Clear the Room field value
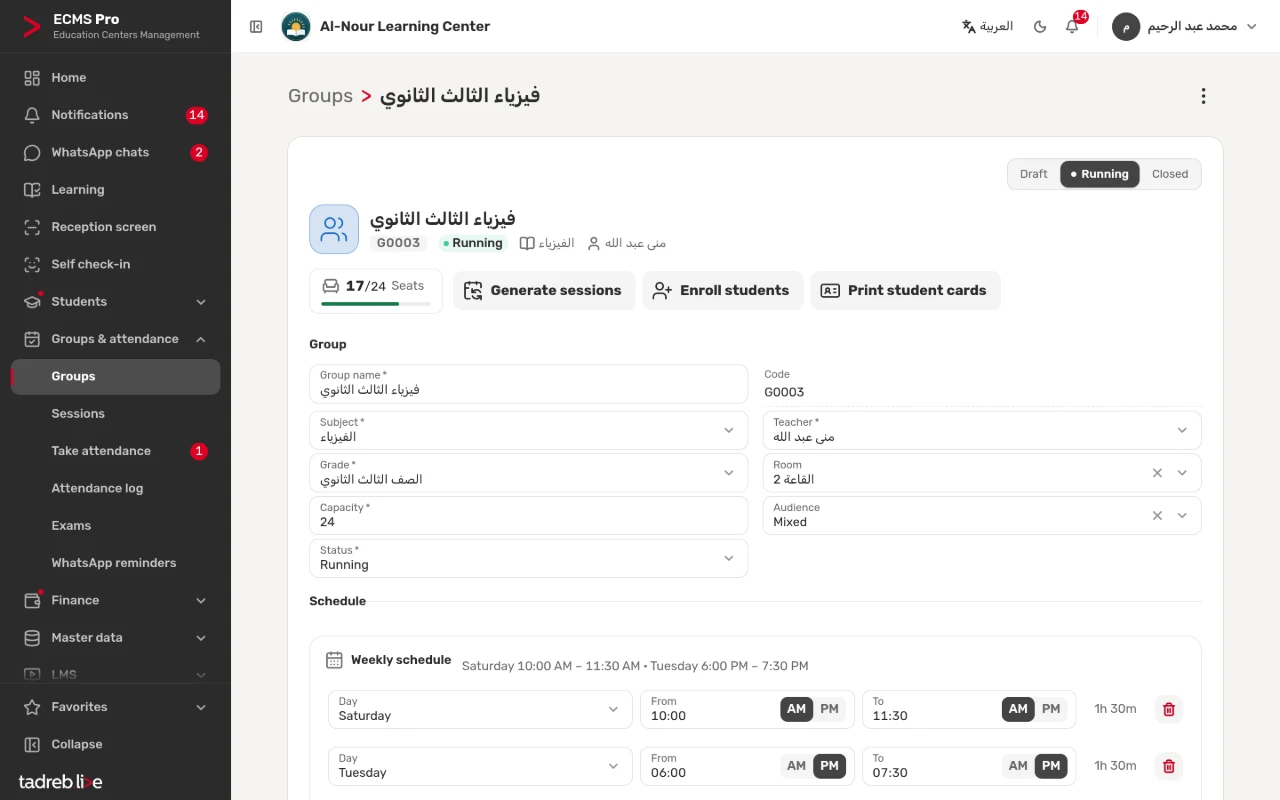The height and width of the screenshot is (800, 1280). coord(1157,473)
